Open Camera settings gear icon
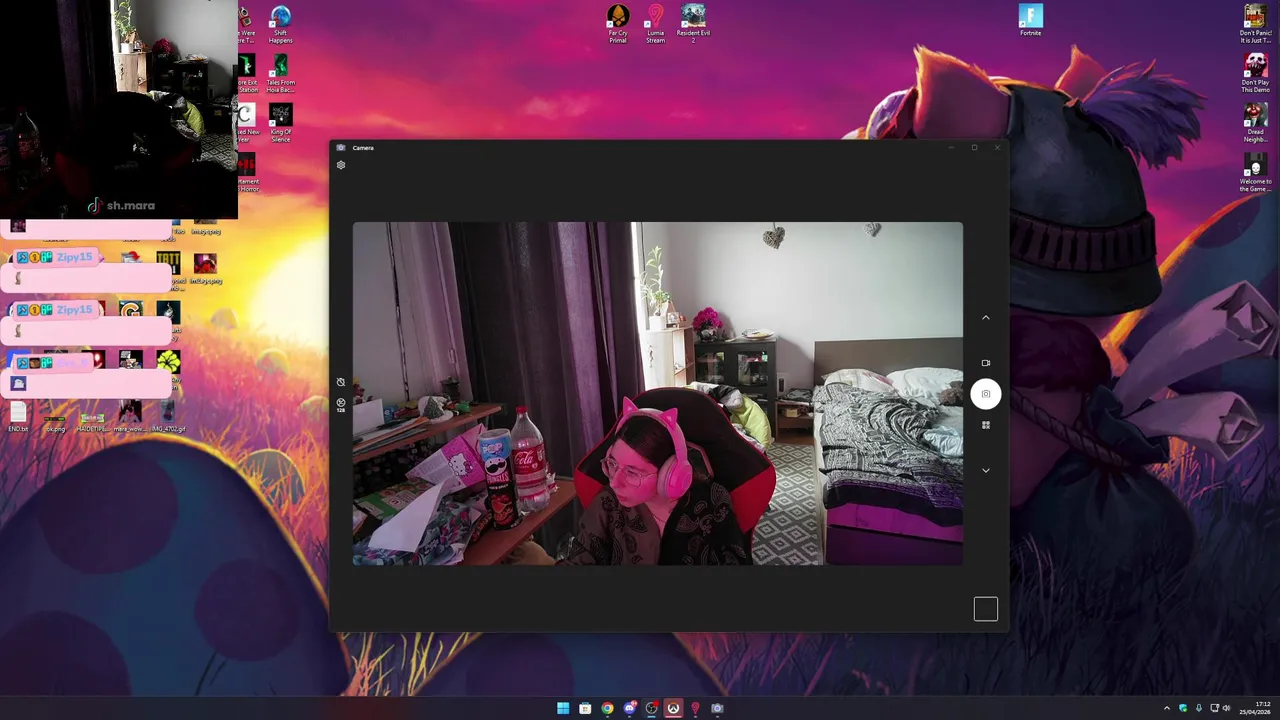1280x720 pixels. coord(341,165)
